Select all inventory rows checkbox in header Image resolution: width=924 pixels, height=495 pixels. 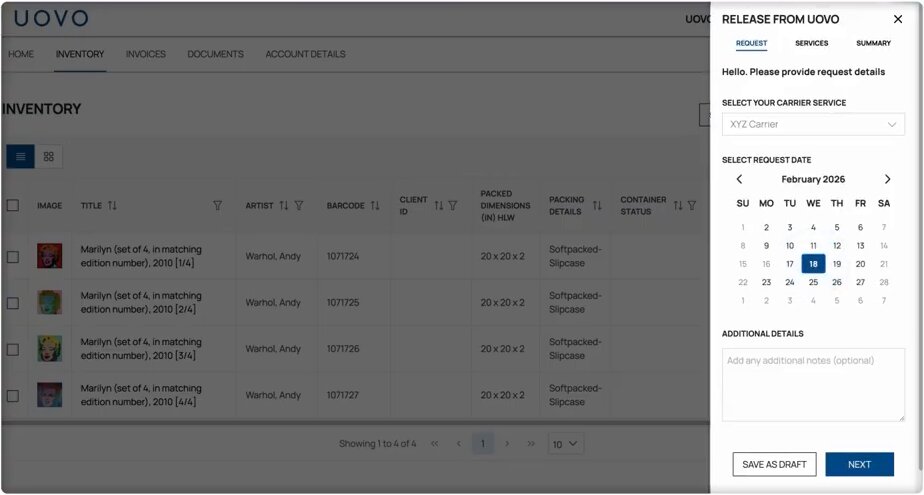click(x=12, y=206)
